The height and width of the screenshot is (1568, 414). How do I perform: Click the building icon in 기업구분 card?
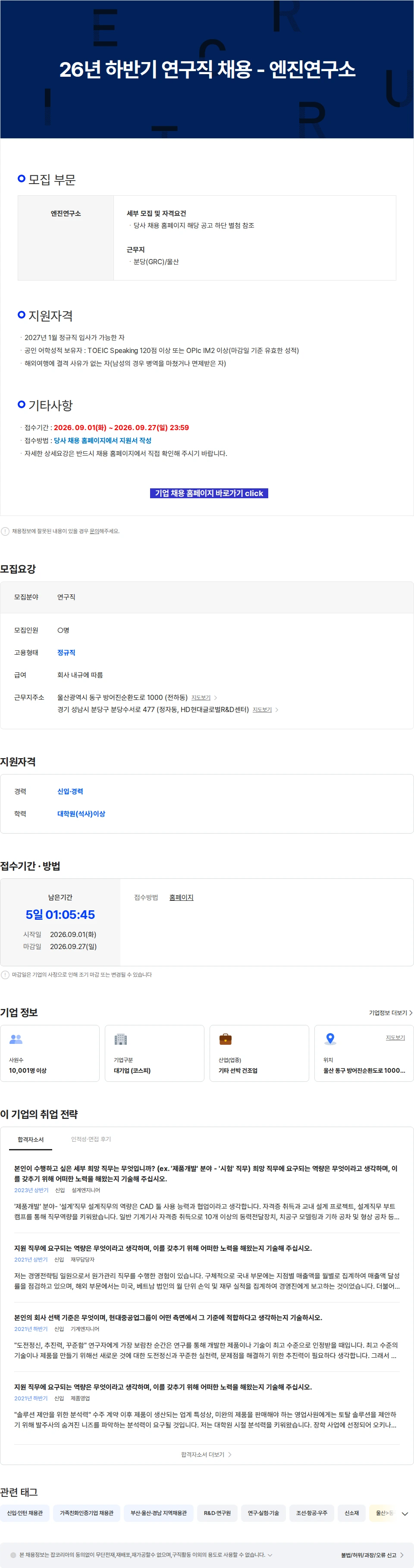coord(121,1039)
